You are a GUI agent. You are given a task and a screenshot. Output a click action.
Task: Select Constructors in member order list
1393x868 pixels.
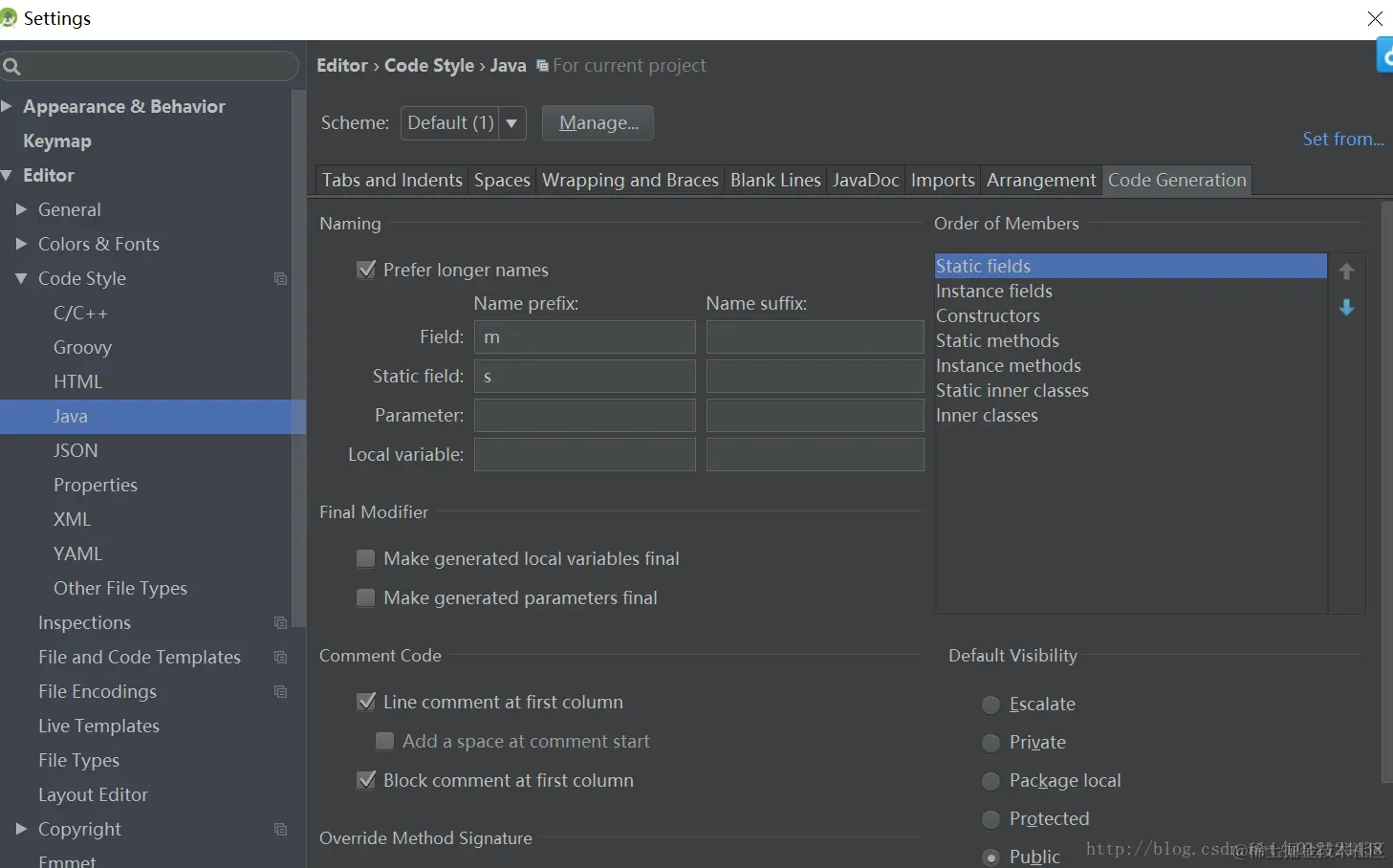[1130, 315]
